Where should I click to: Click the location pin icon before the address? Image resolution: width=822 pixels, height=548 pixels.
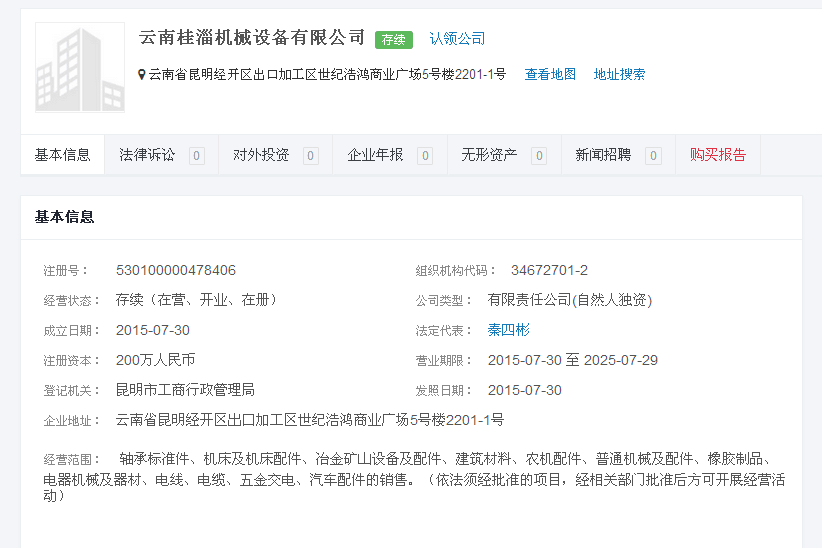(x=142, y=75)
